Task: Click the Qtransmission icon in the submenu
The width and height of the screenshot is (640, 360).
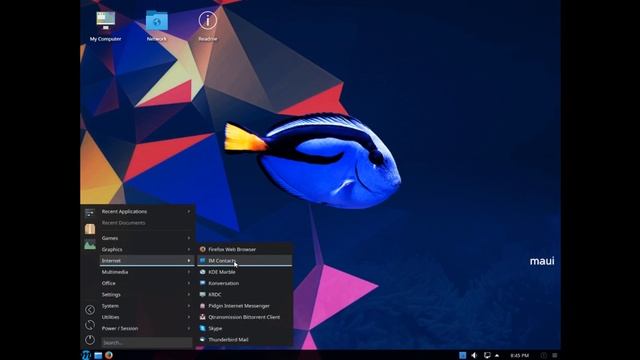Action: [202, 317]
